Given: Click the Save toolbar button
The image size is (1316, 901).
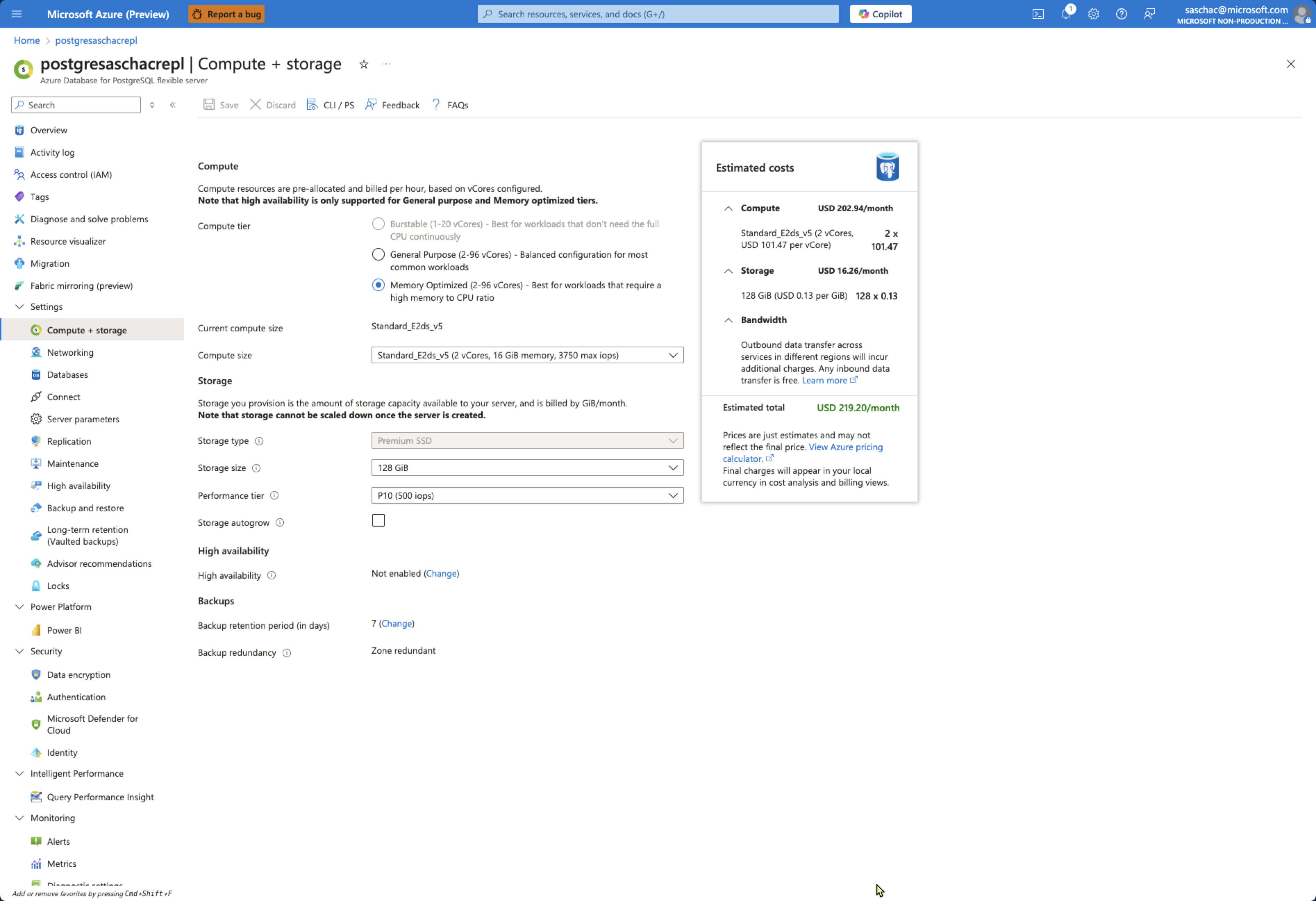Looking at the screenshot, I should [221, 105].
